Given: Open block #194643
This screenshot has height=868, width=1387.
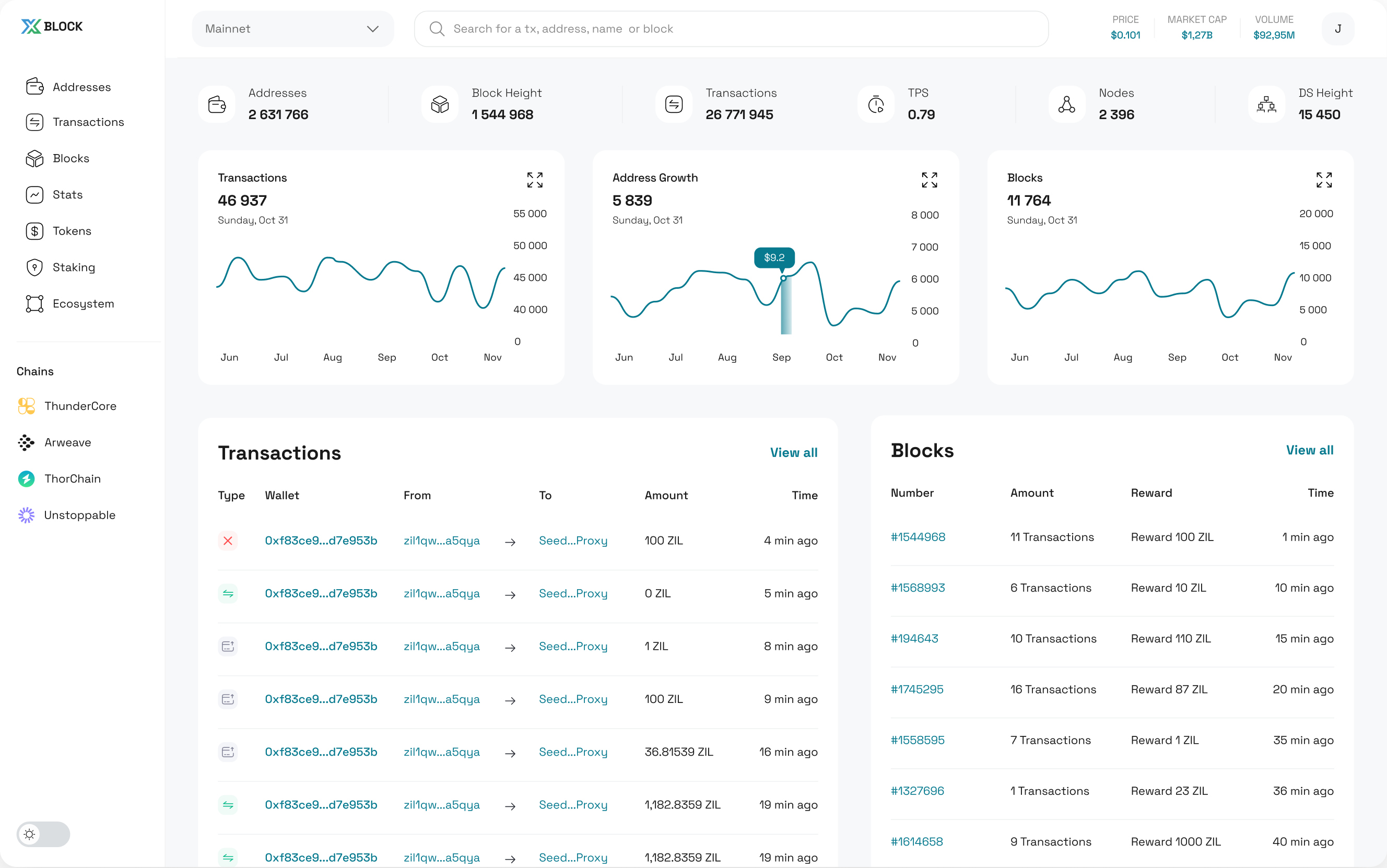Looking at the screenshot, I should [914, 638].
